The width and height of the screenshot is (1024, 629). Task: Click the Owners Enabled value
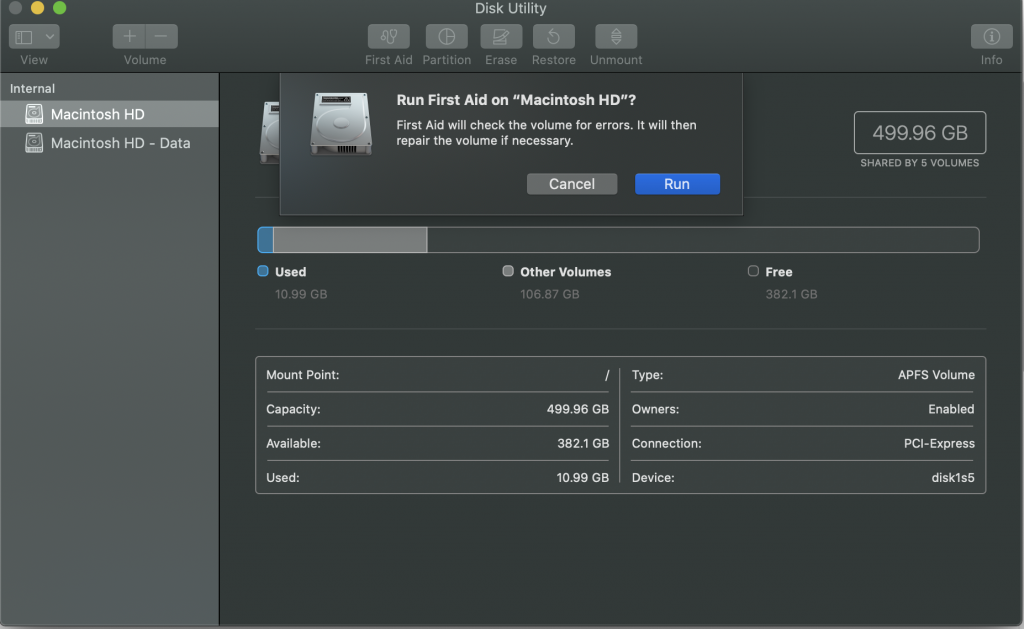[x=951, y=410]
